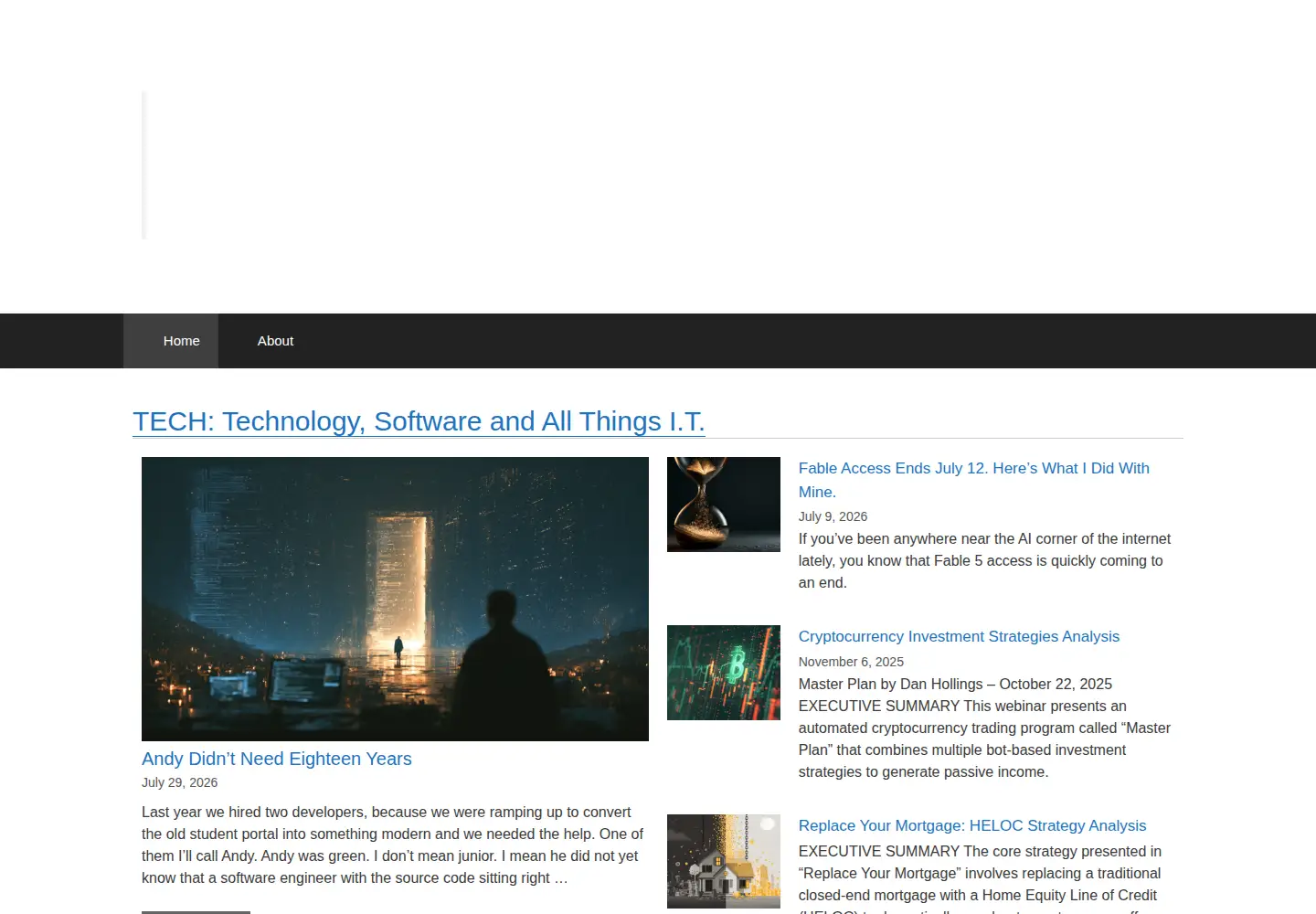
Task: Click the "November 6, 2025" post date
Action: point(851,662)
